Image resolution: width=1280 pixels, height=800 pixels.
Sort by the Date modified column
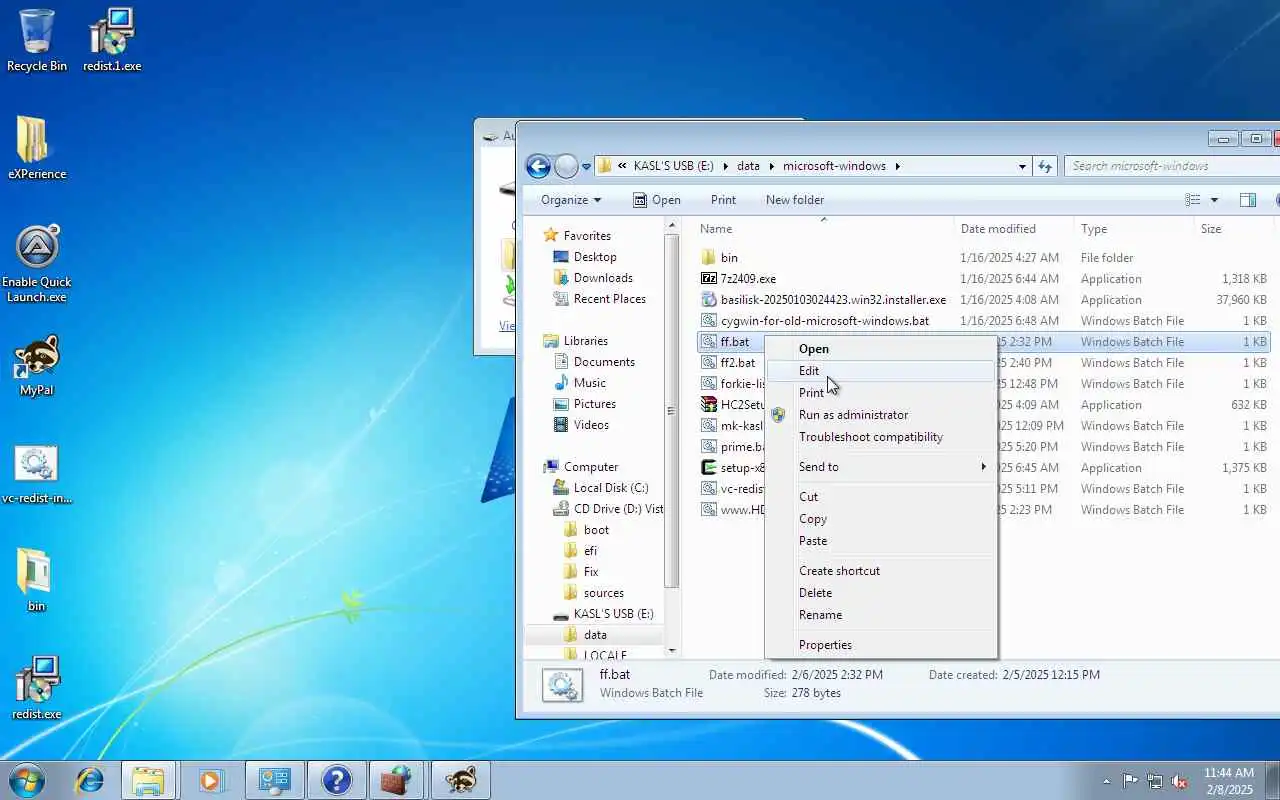coord(1014,229)
